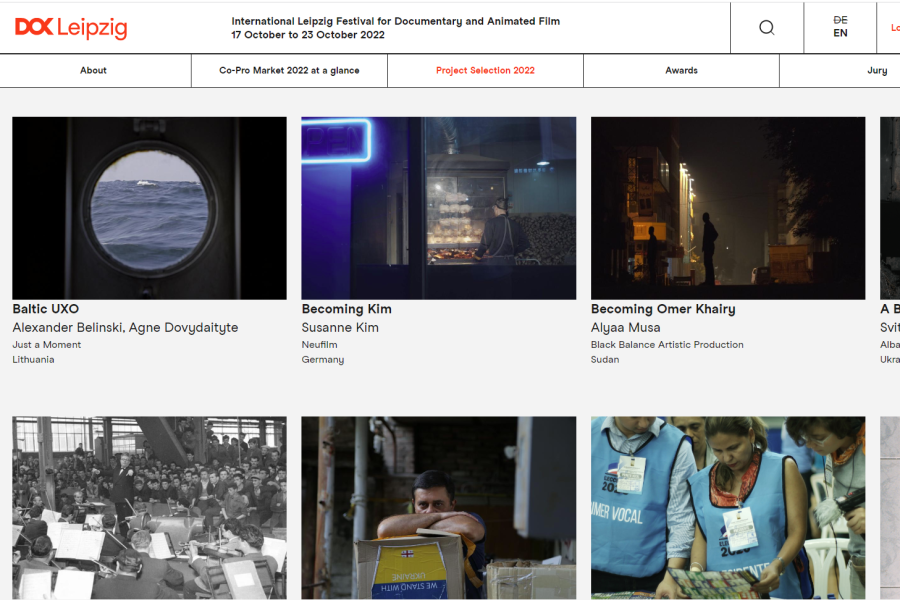Click the country label Sudan

click(x=605, y=359)
